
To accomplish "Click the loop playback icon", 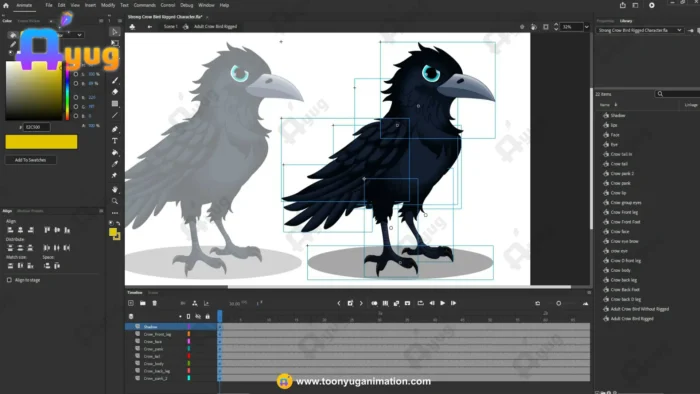I will [421, 303].
